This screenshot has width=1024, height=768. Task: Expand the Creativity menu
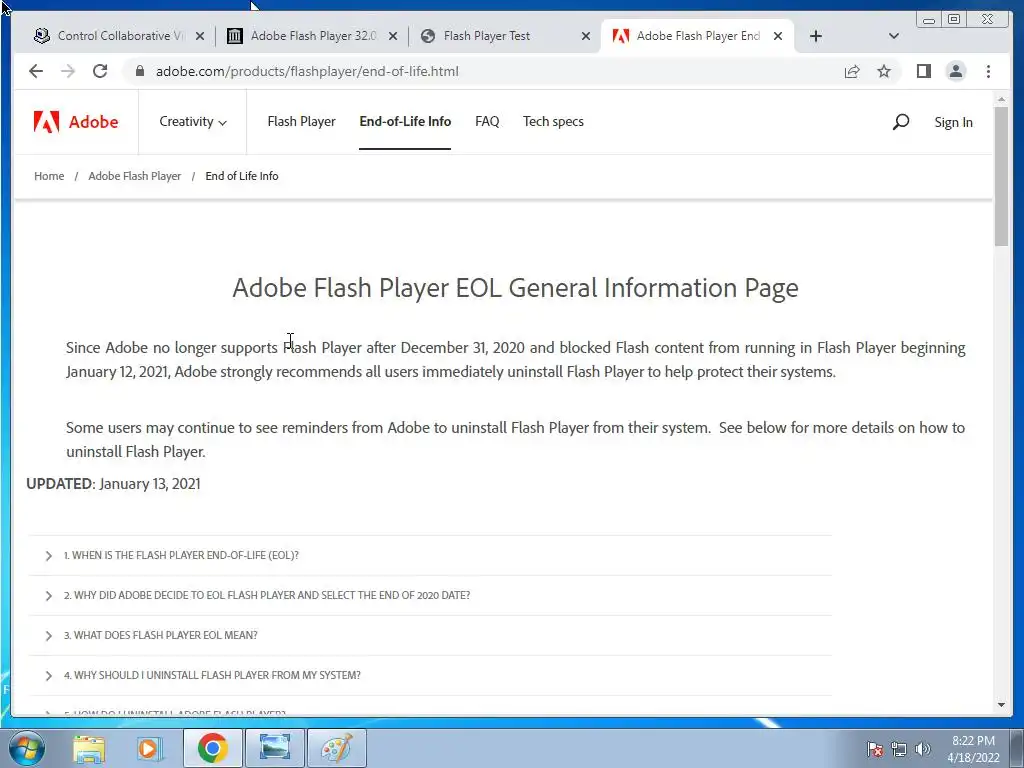pyautogui.click(x=193, y=121)
